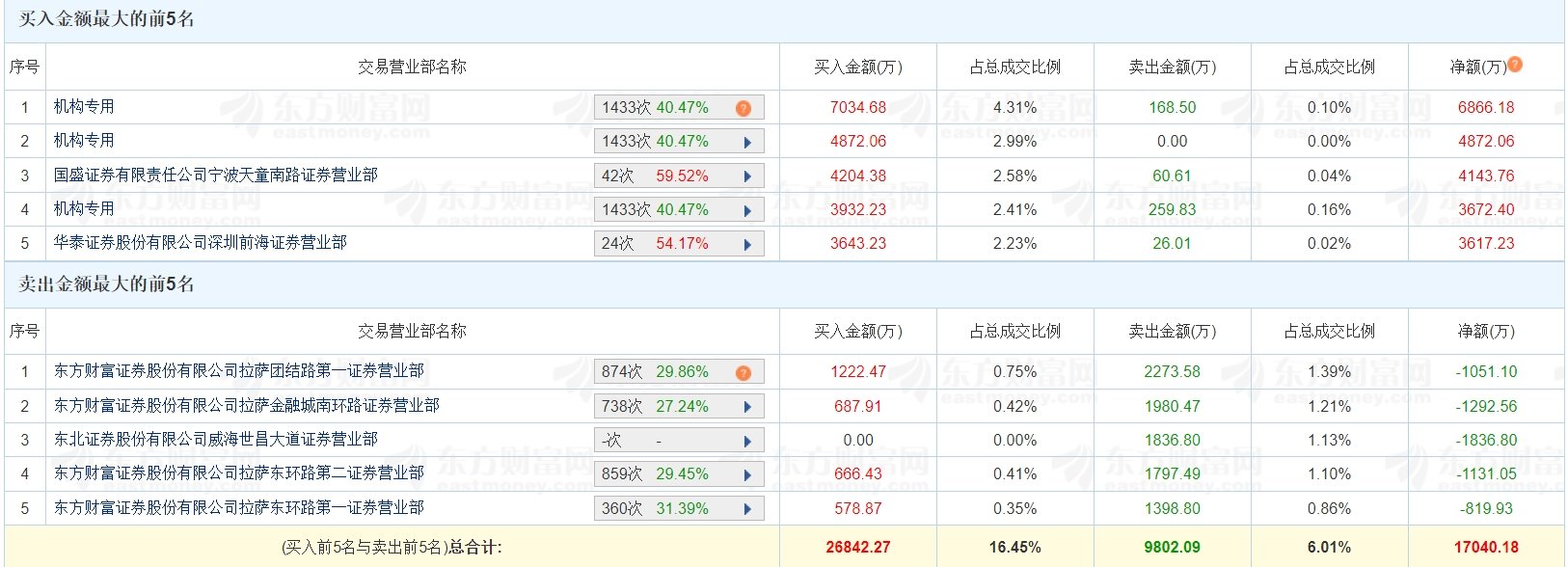Open the 机构专用 link in the 7034.68 row

click(84, 107)
